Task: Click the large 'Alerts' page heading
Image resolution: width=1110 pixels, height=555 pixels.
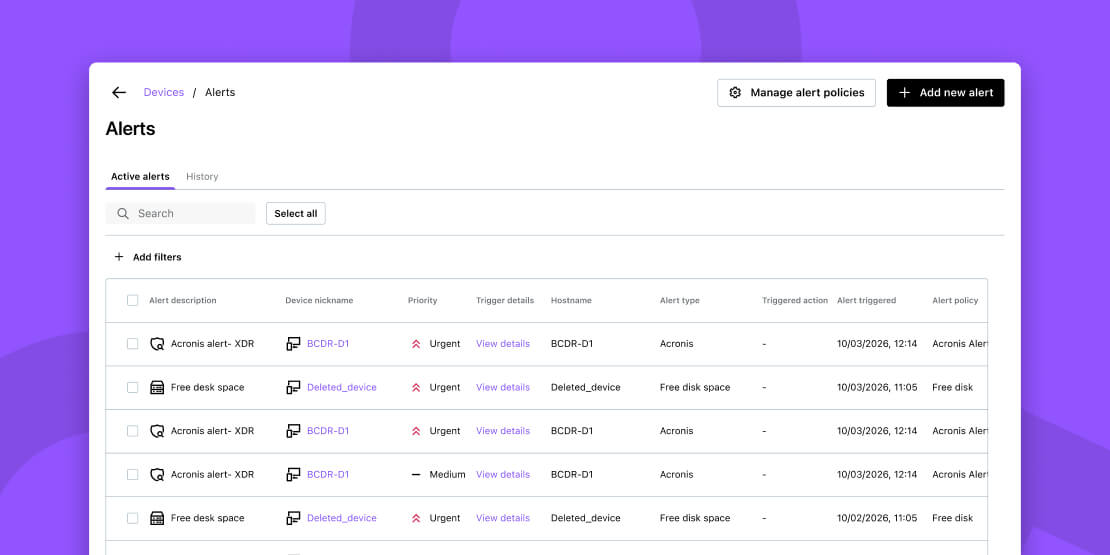Action: click(x=130, y=129)
